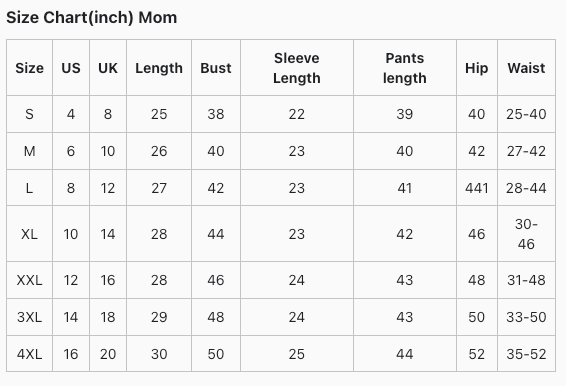
Task: Click the Bust column header
Action: (x=216, y=68)
